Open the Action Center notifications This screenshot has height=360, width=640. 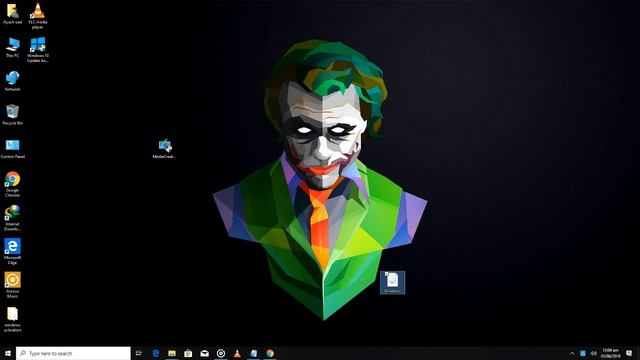629,353
